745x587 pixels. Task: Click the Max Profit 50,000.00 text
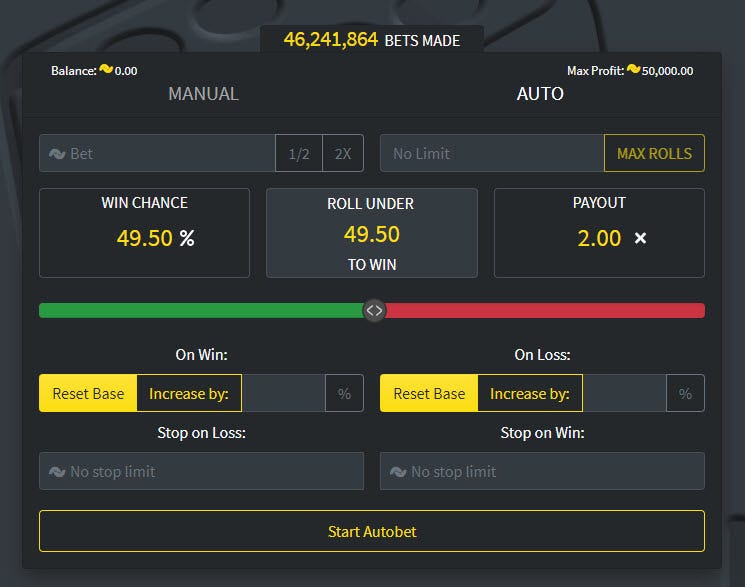click(x=630, y=71)
